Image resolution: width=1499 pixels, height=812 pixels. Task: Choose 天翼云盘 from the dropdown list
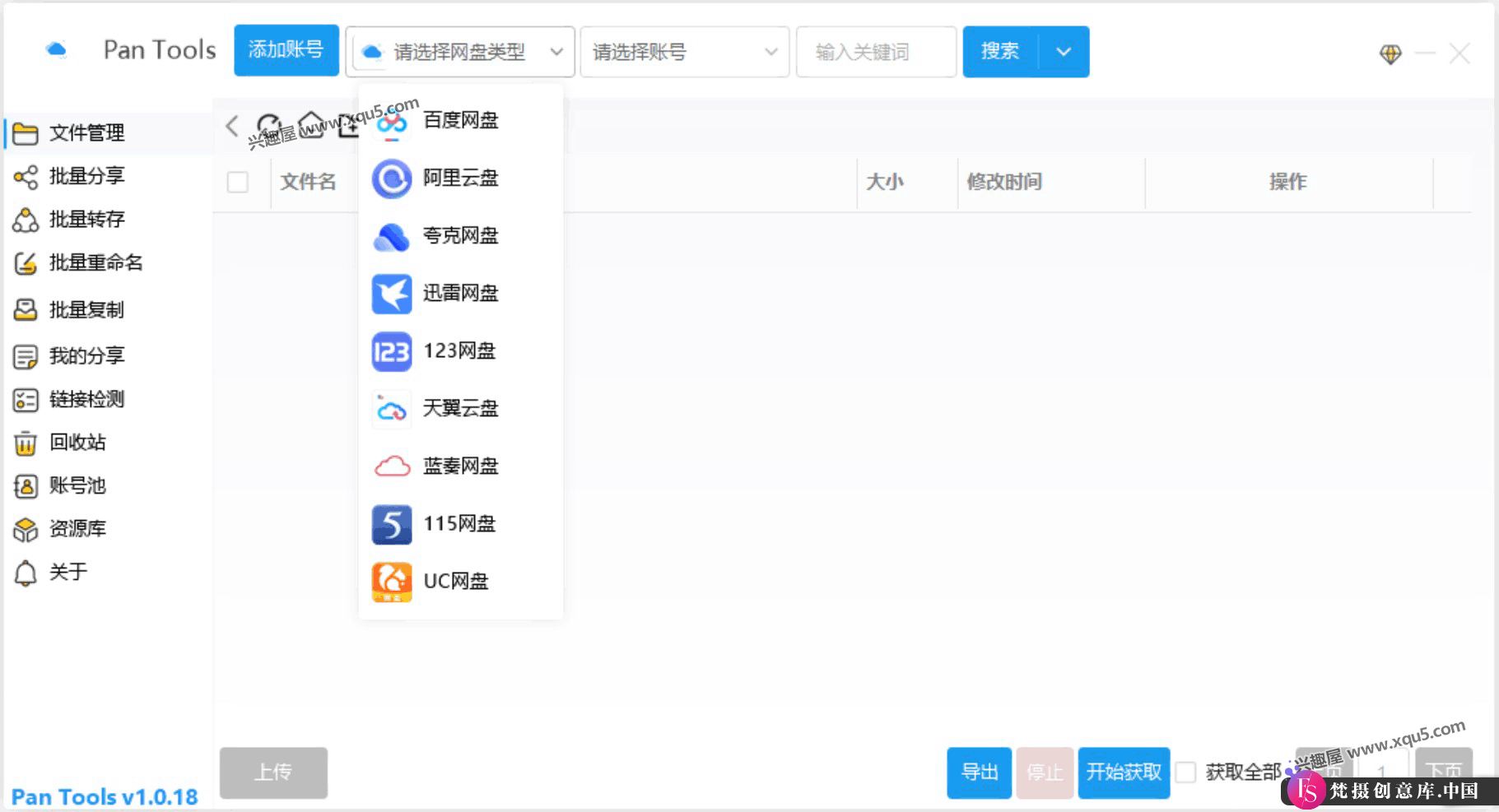point(461,409)
